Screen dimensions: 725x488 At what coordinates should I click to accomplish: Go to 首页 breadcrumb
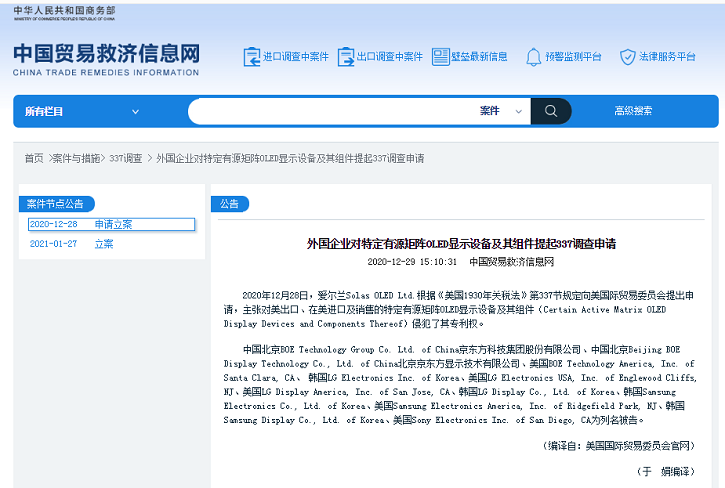34,159
